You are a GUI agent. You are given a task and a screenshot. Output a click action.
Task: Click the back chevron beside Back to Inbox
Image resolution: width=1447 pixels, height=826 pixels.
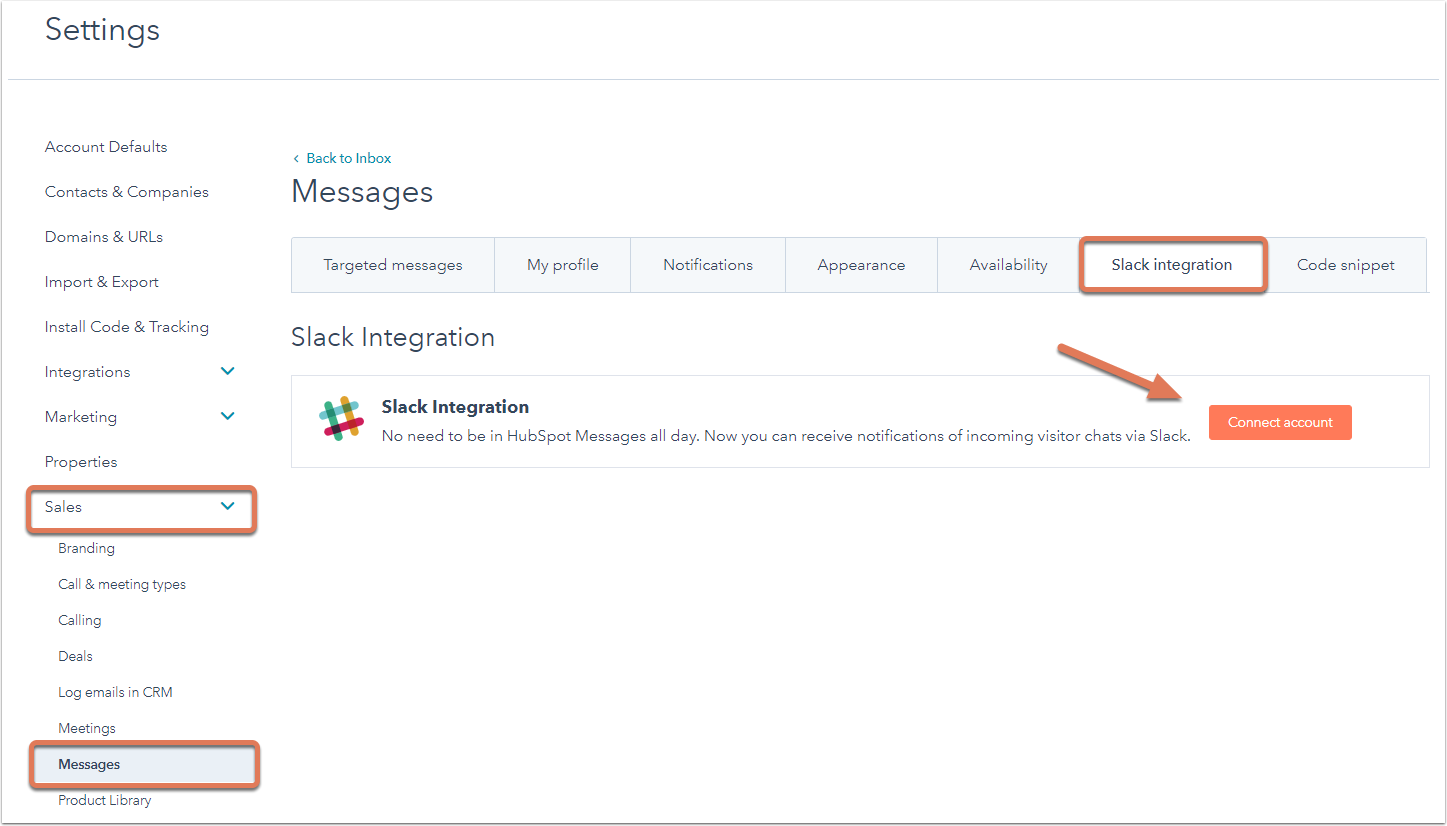click(296, 158)
